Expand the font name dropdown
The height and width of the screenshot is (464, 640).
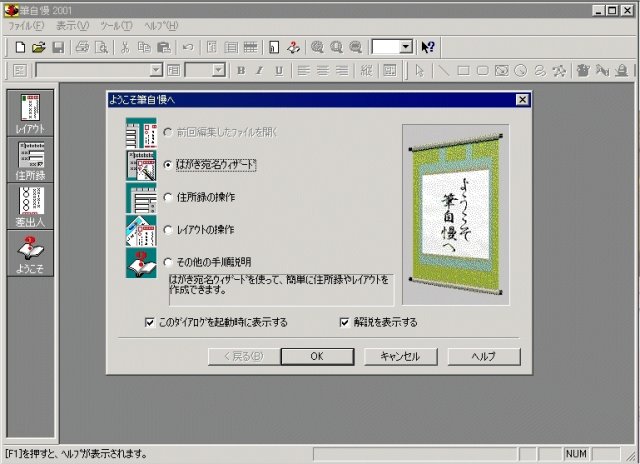click(x=156, y=71)
